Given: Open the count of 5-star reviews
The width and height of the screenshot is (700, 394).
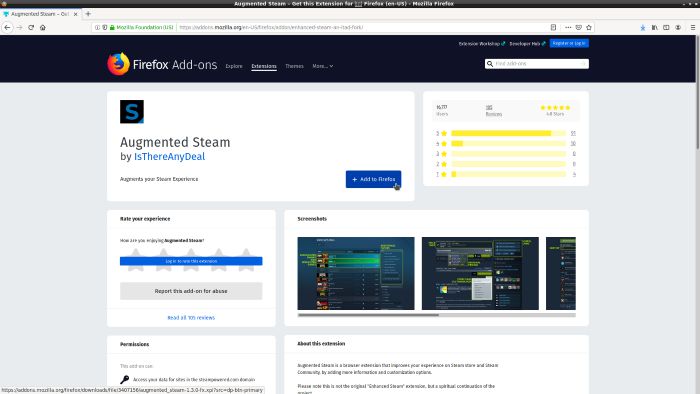Looking at the screenshot, I should (573, 133).
